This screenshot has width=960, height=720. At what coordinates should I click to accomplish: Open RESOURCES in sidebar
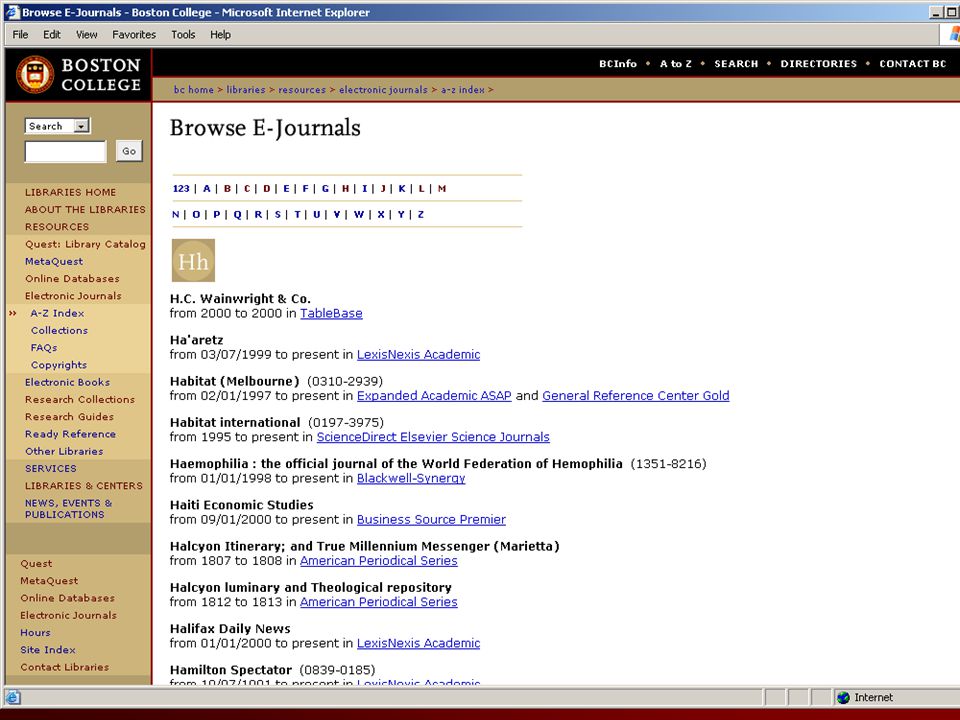57,227
